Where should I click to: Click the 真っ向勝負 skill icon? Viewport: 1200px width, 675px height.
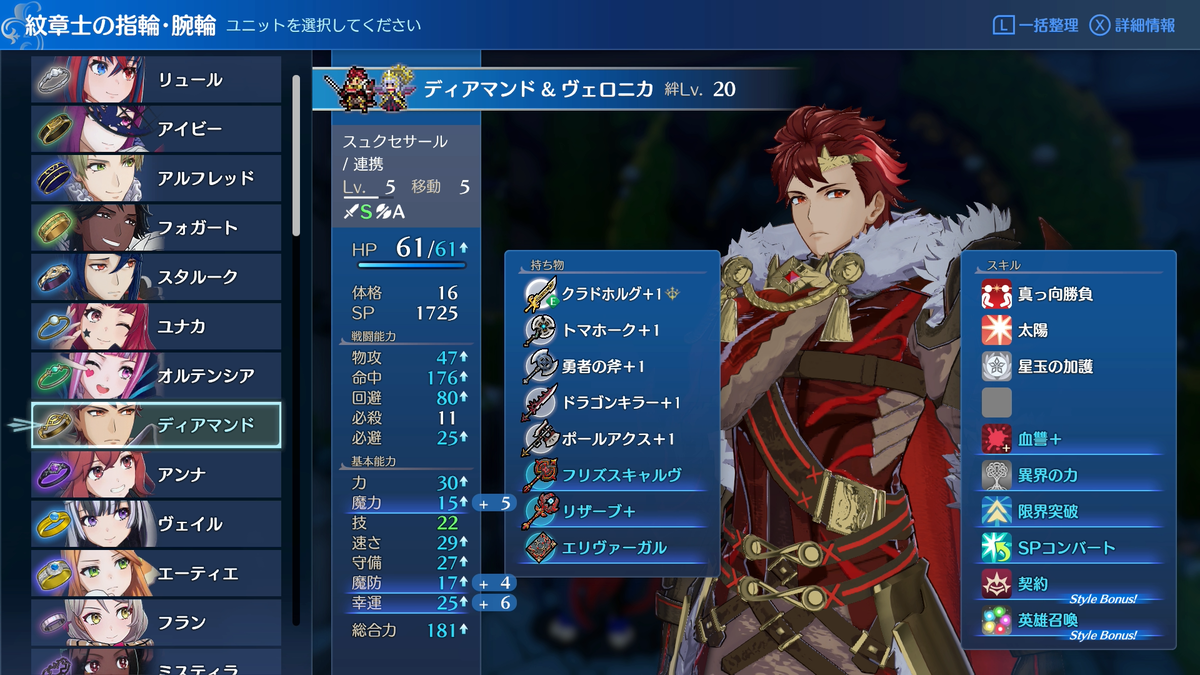pos(996,295)
